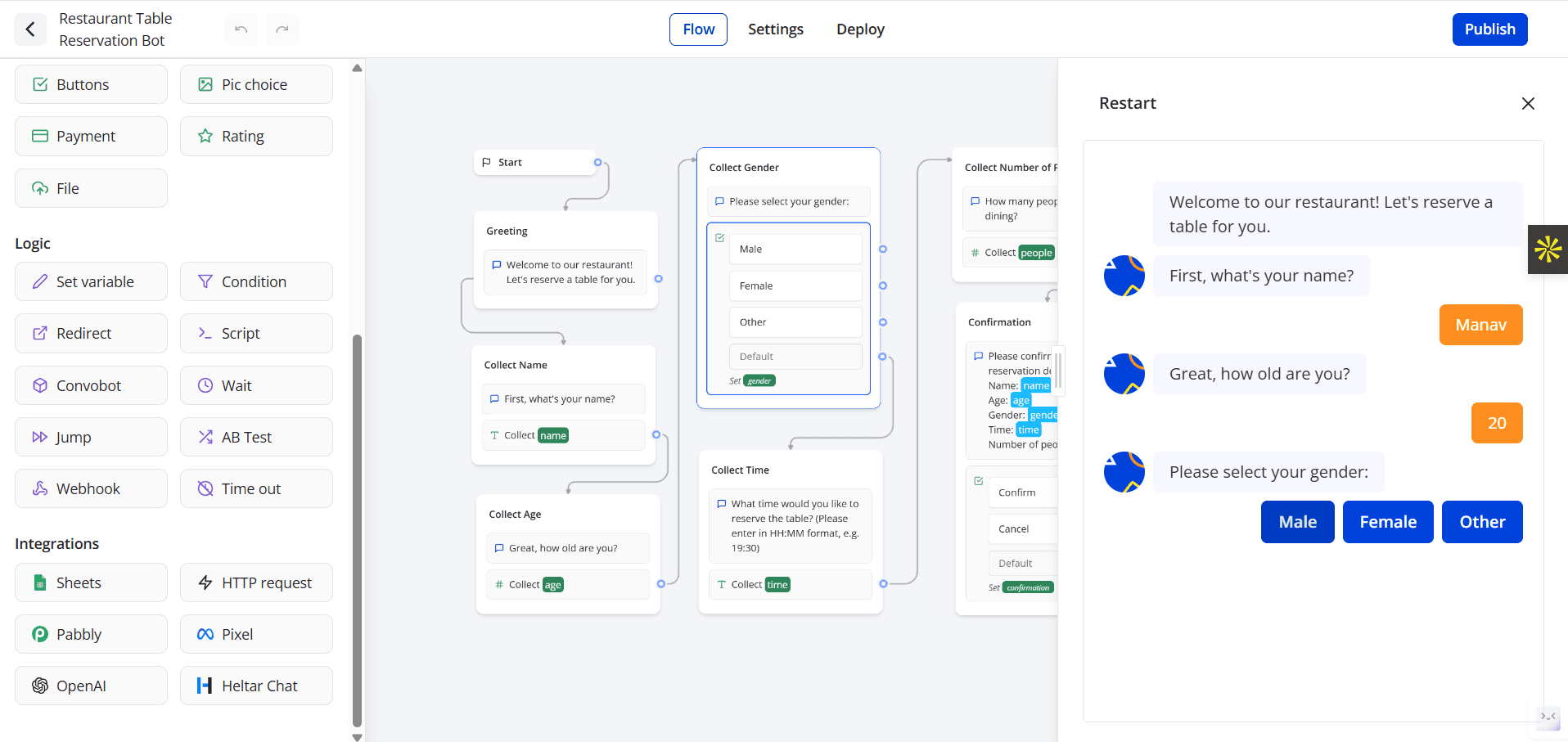Choose Male in the chat preview
Image resolution: width=1568 pixels, height=742 pixels.
(1297, 522)
